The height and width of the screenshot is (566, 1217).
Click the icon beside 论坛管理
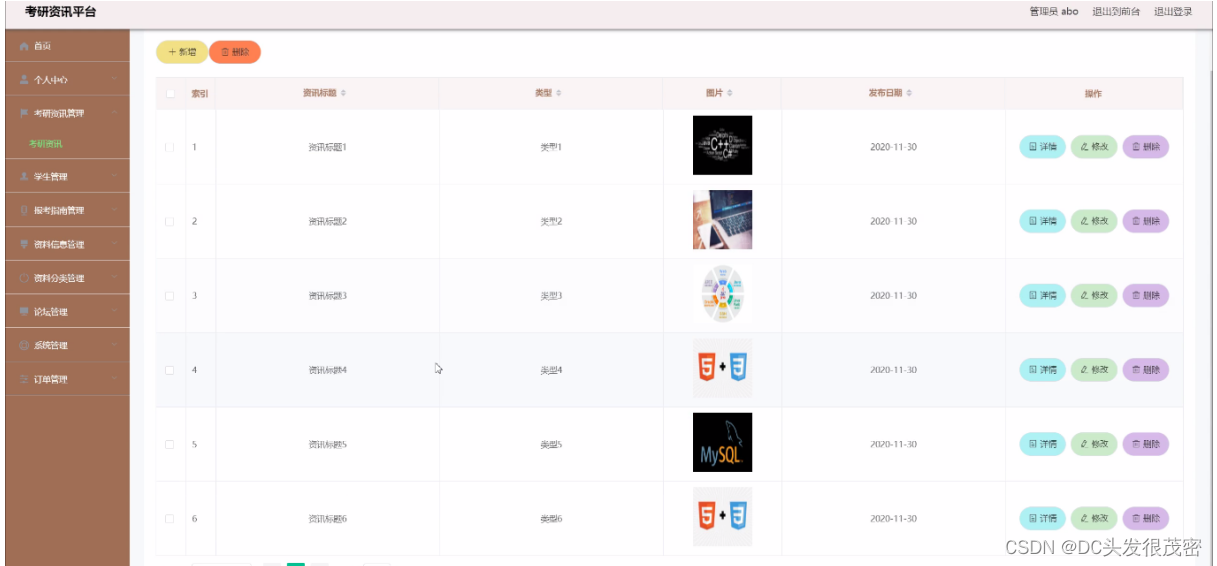24,311
